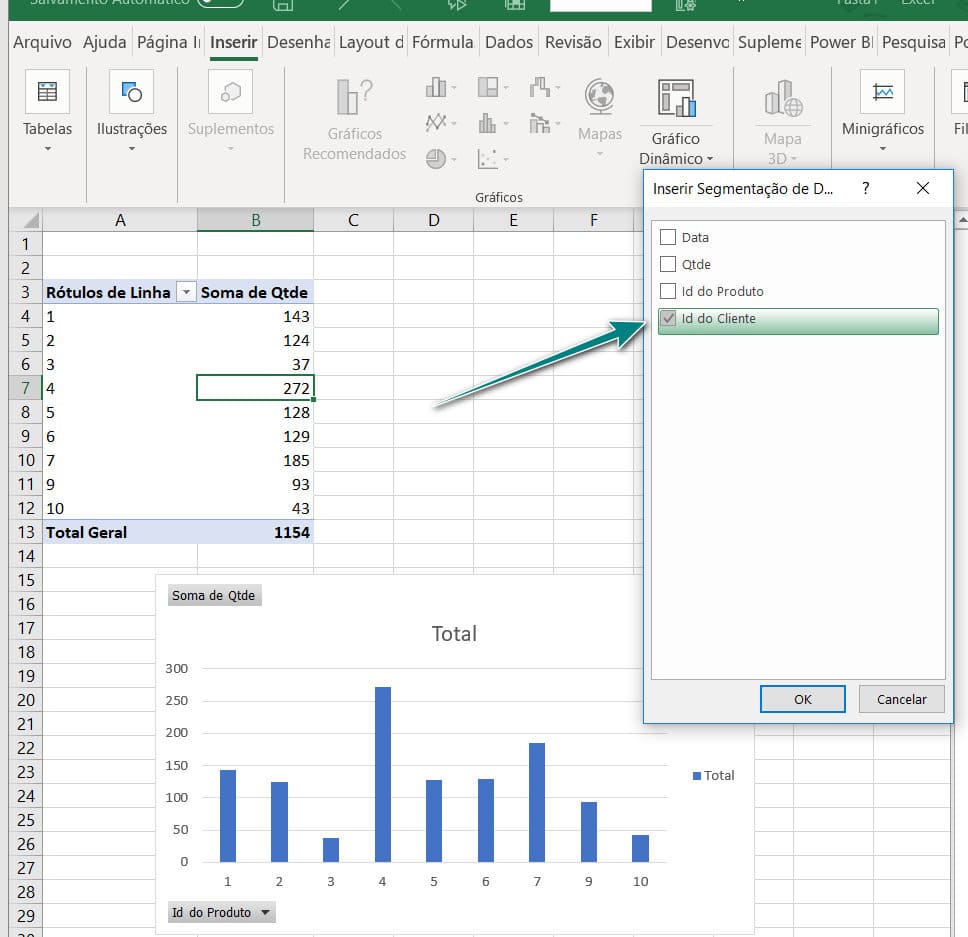Expand the pie chart dropdown arrow
Screen dimensions: 968x937
454,160
